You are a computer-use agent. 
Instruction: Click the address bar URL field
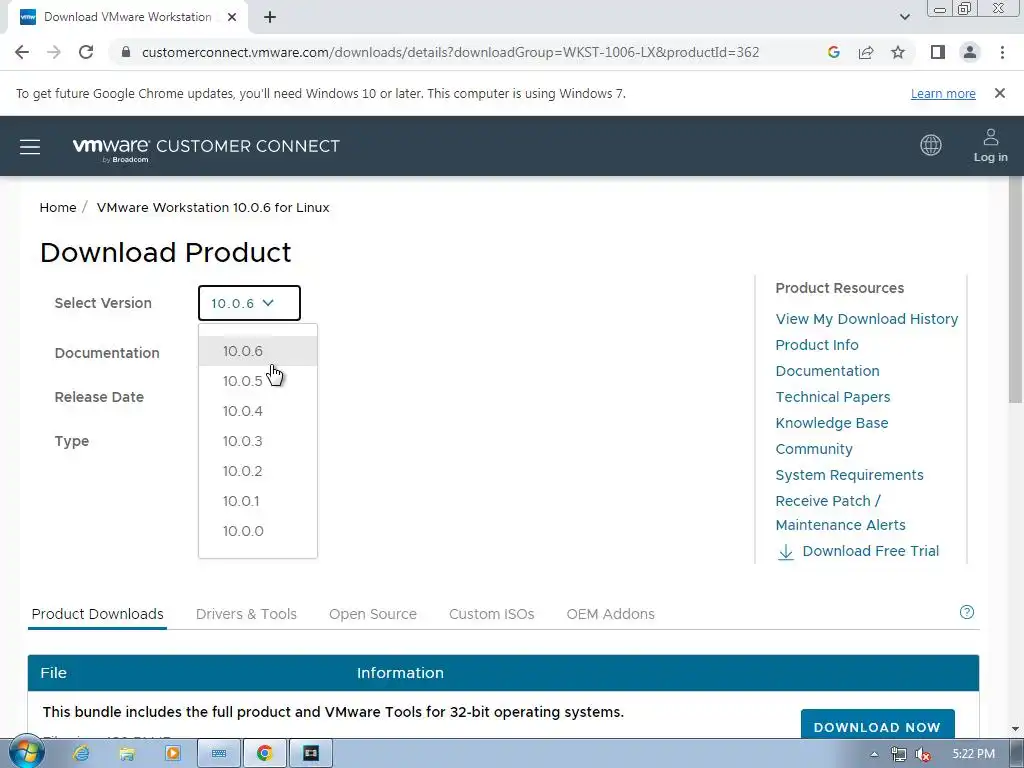tap(451, 52)
